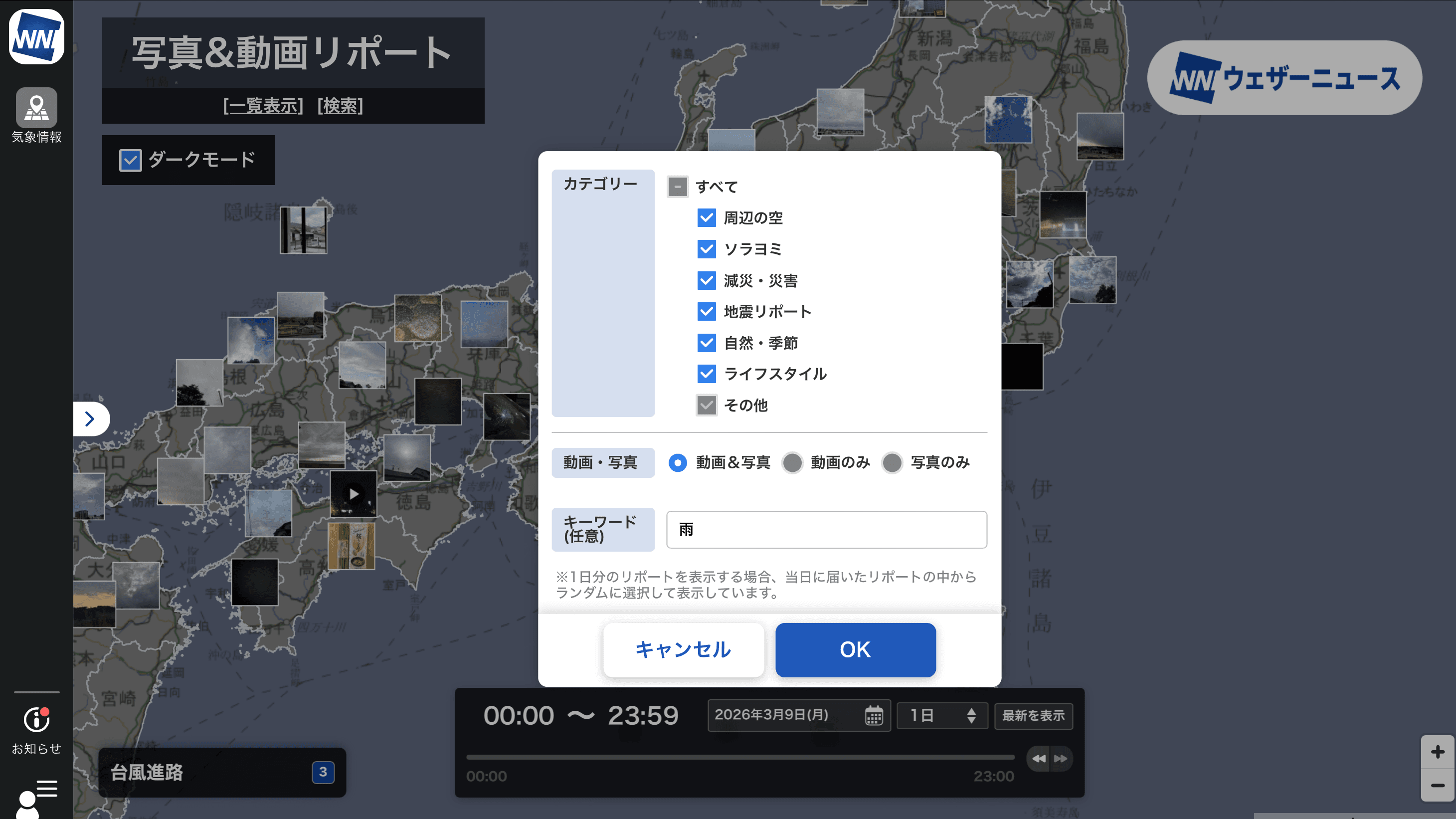Screen dimensions: 1456x819
Task: Toggle the ダークモード checkbox
Action: (x=130, y=160)
